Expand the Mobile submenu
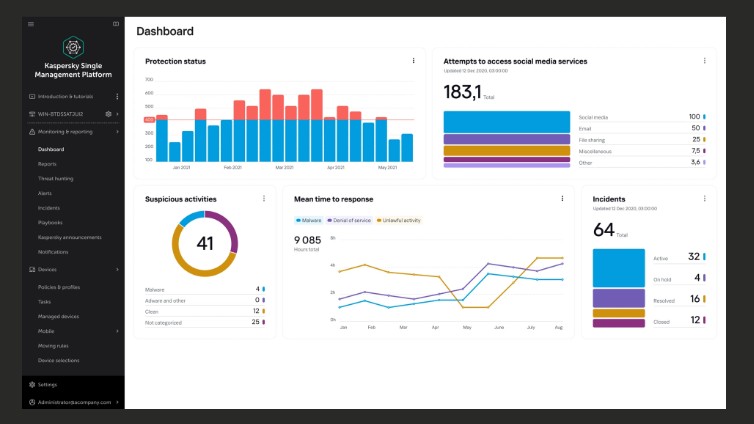Image resolution: width=754 pixels, height=424 pixels. tap(117, 330)
